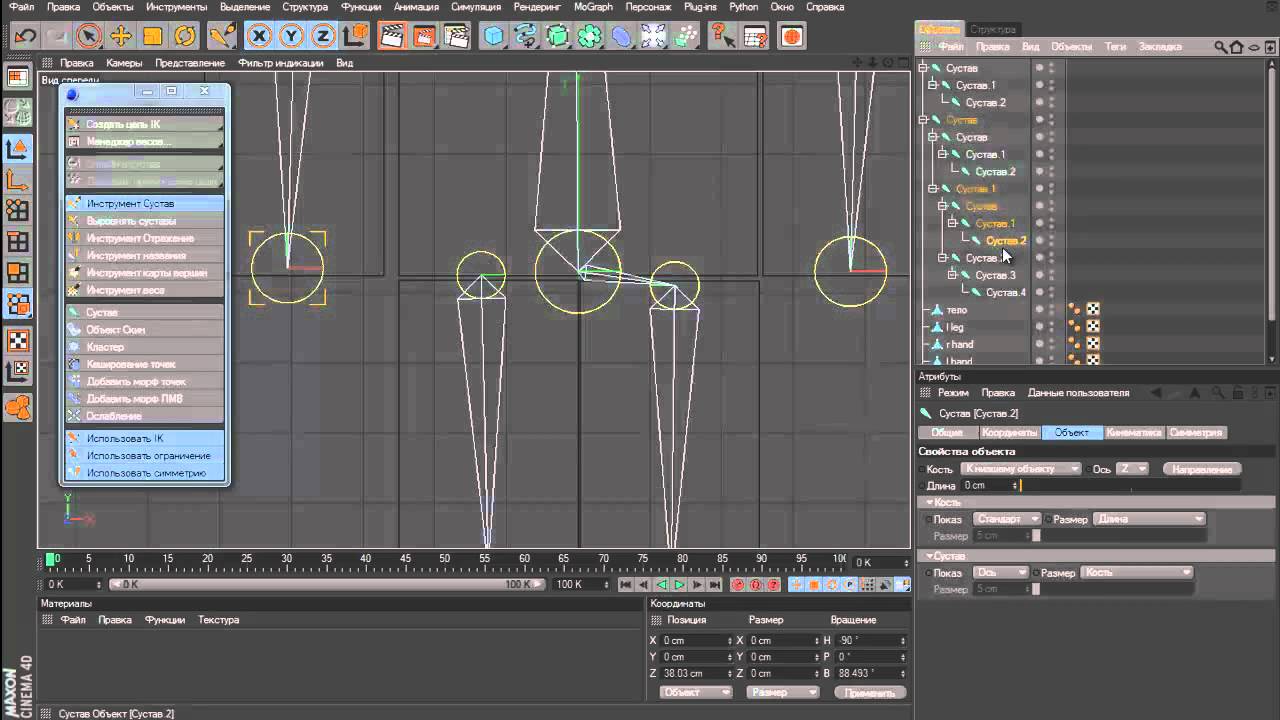Choose Объект Скин in palette

click(145, 329)
